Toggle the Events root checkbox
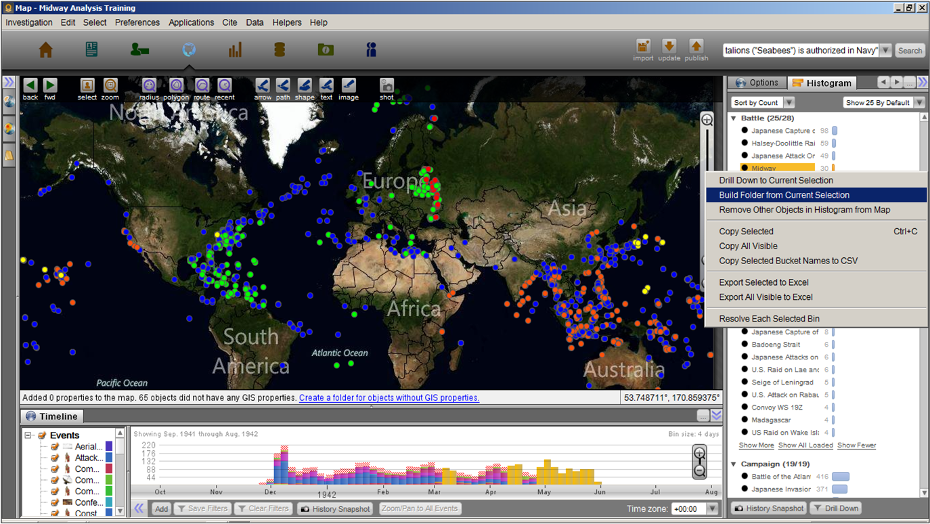Image resolution: width=930 pixels, height=524 pixels. 42,435
